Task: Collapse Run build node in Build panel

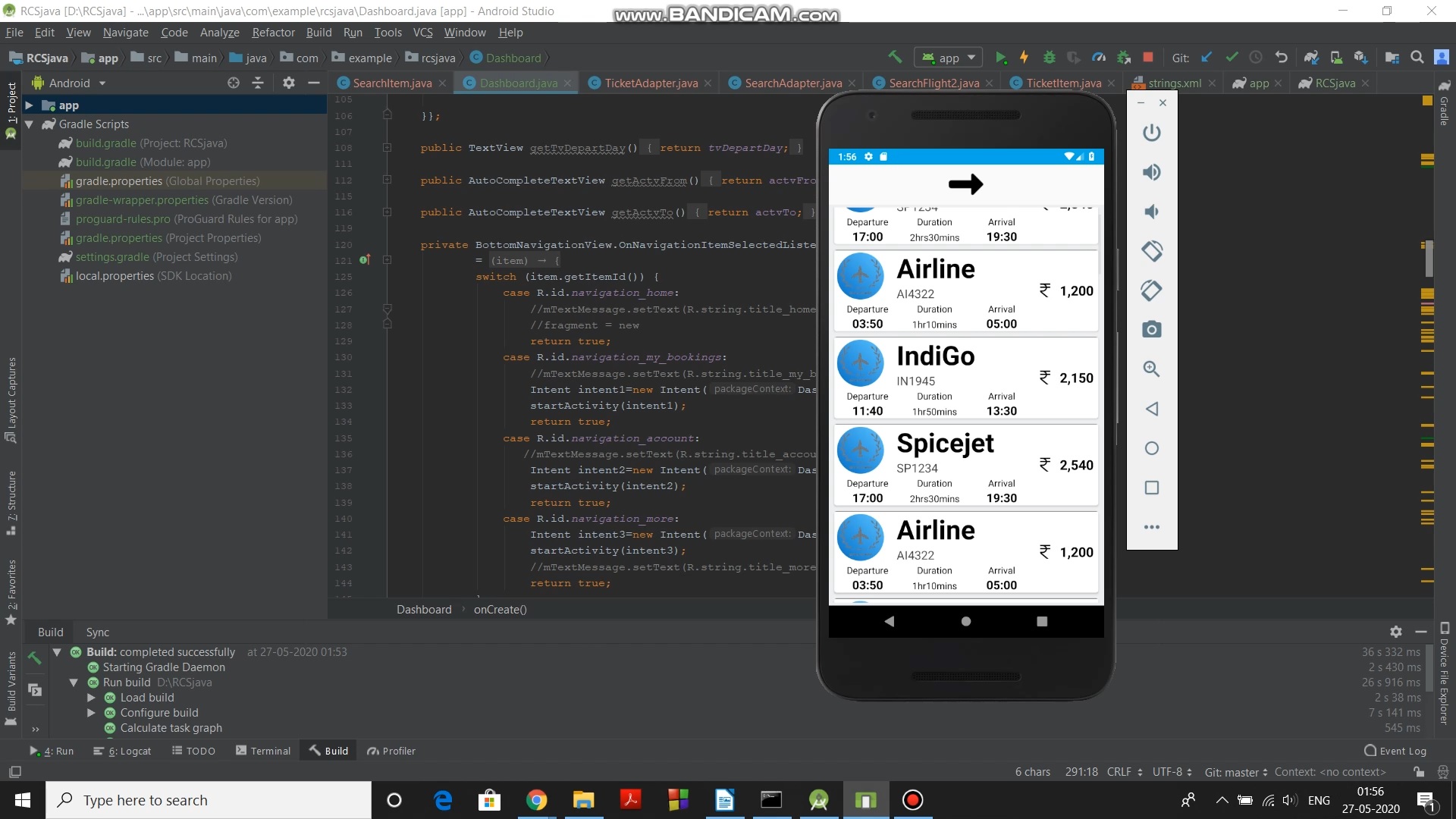Action: point(74,682)
